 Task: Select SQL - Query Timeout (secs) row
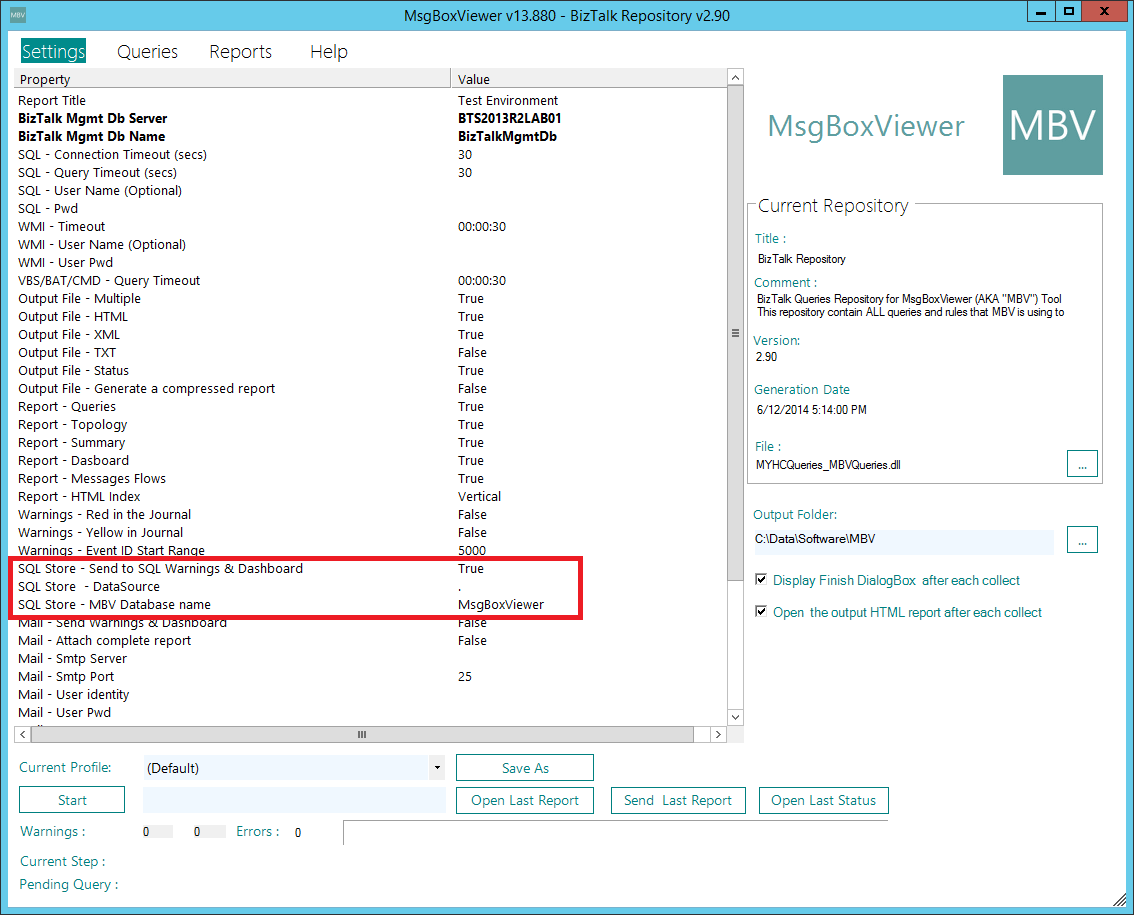tap(370, 173)
